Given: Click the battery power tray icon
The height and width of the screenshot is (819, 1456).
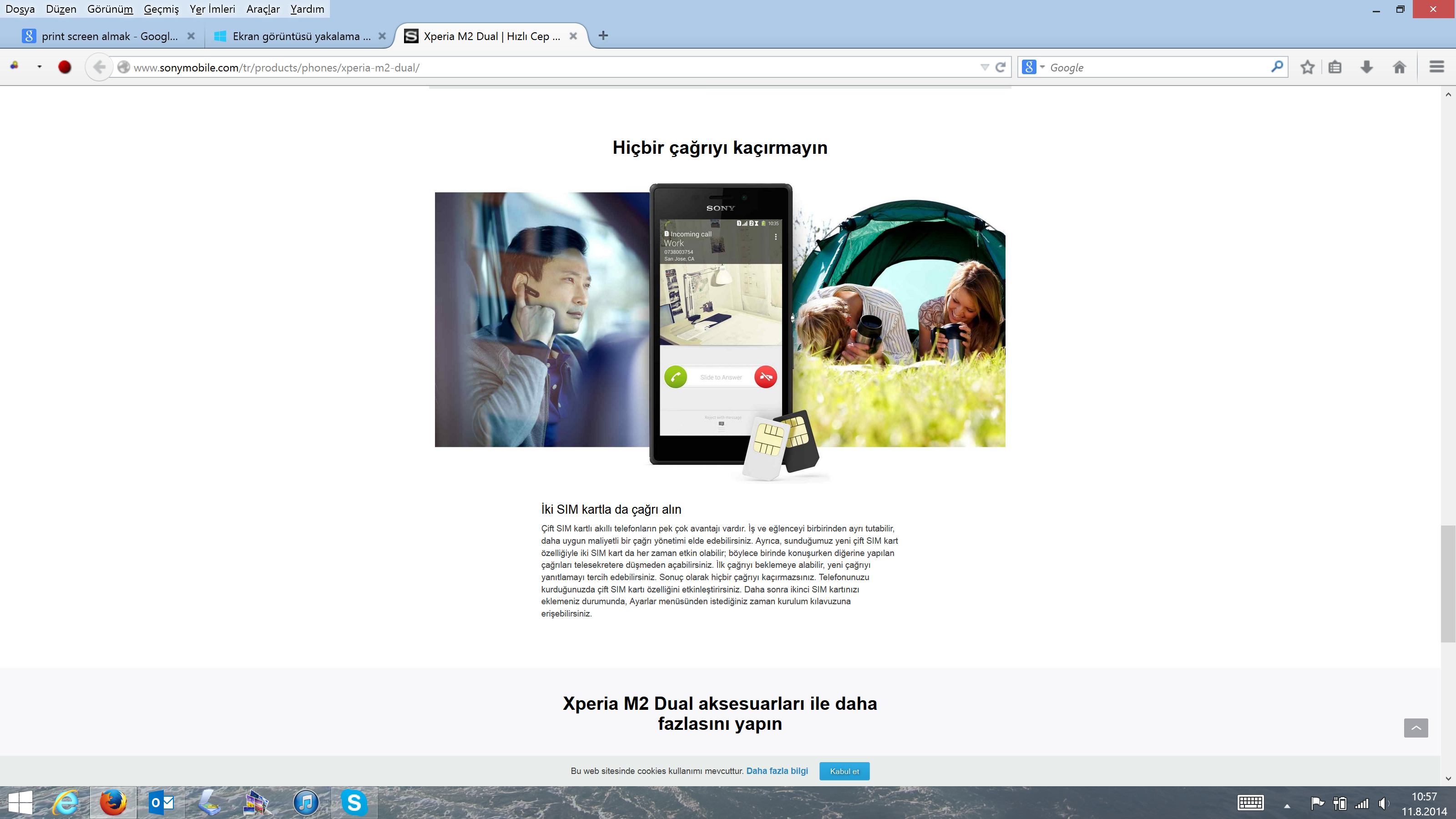Looking at the screenshot, I should pos(1340,803).
